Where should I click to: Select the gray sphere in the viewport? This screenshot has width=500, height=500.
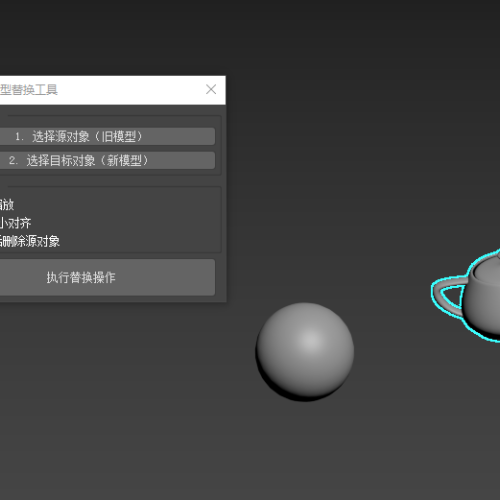click(x=305, y=352)
